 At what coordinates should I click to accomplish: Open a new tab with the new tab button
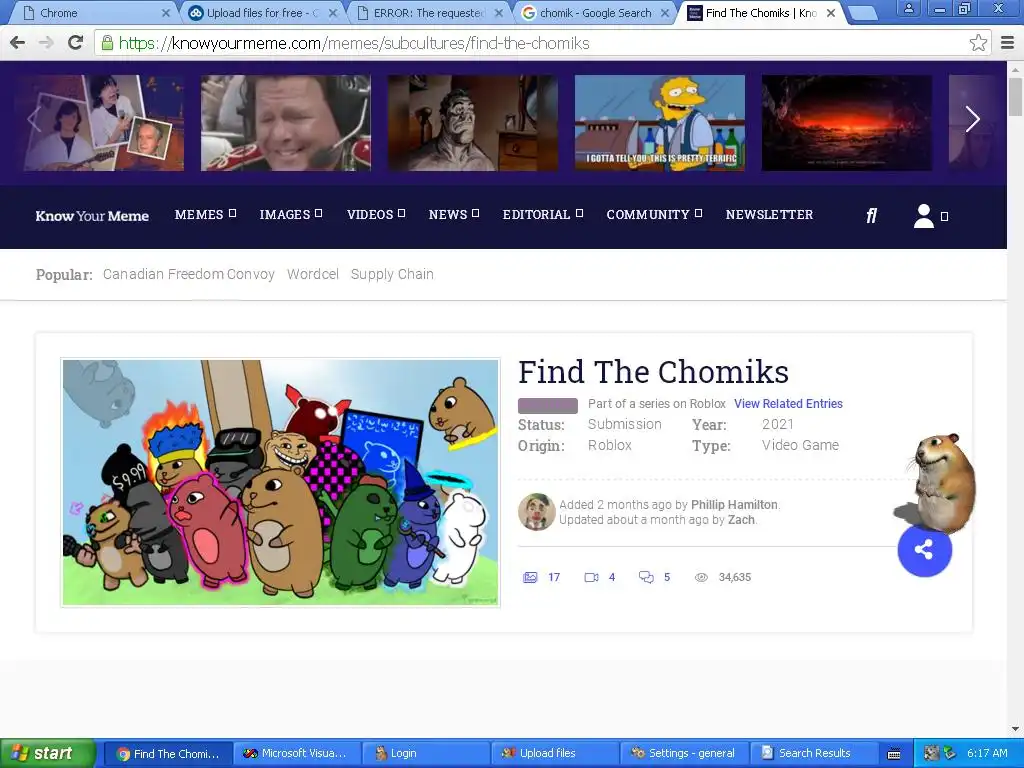click(863, 13)
